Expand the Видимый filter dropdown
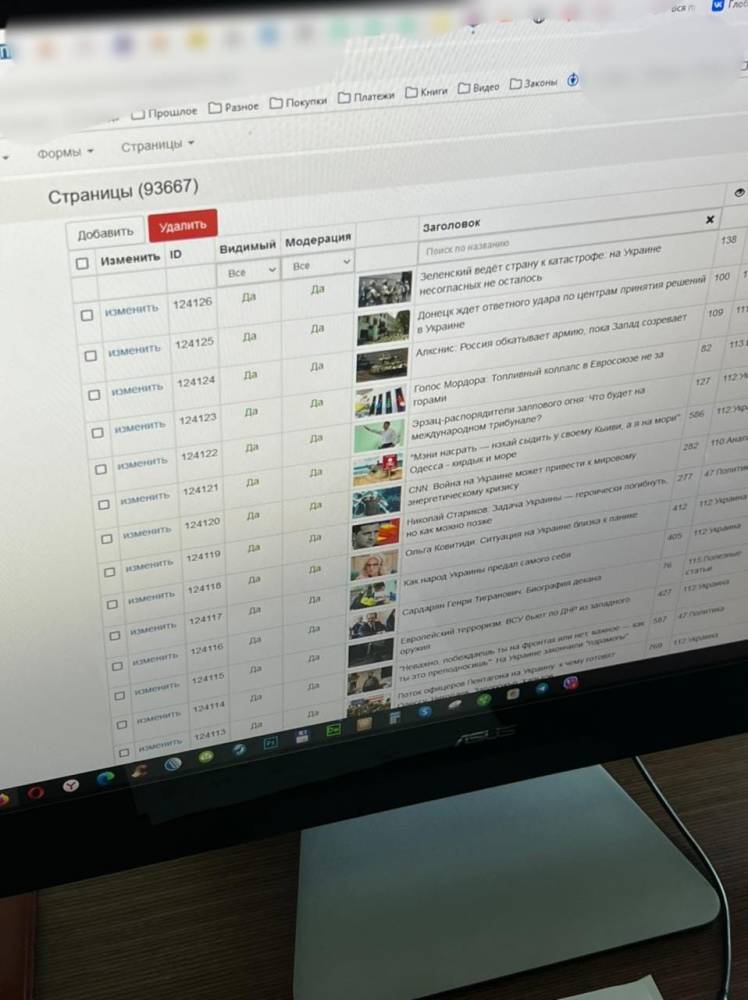The height and width of the screenshot is (1000, 748). tap(249, 271)
